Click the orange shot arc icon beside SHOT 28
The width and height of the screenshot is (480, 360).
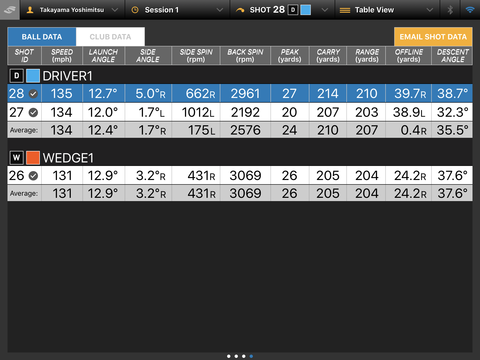click(240, 10)
